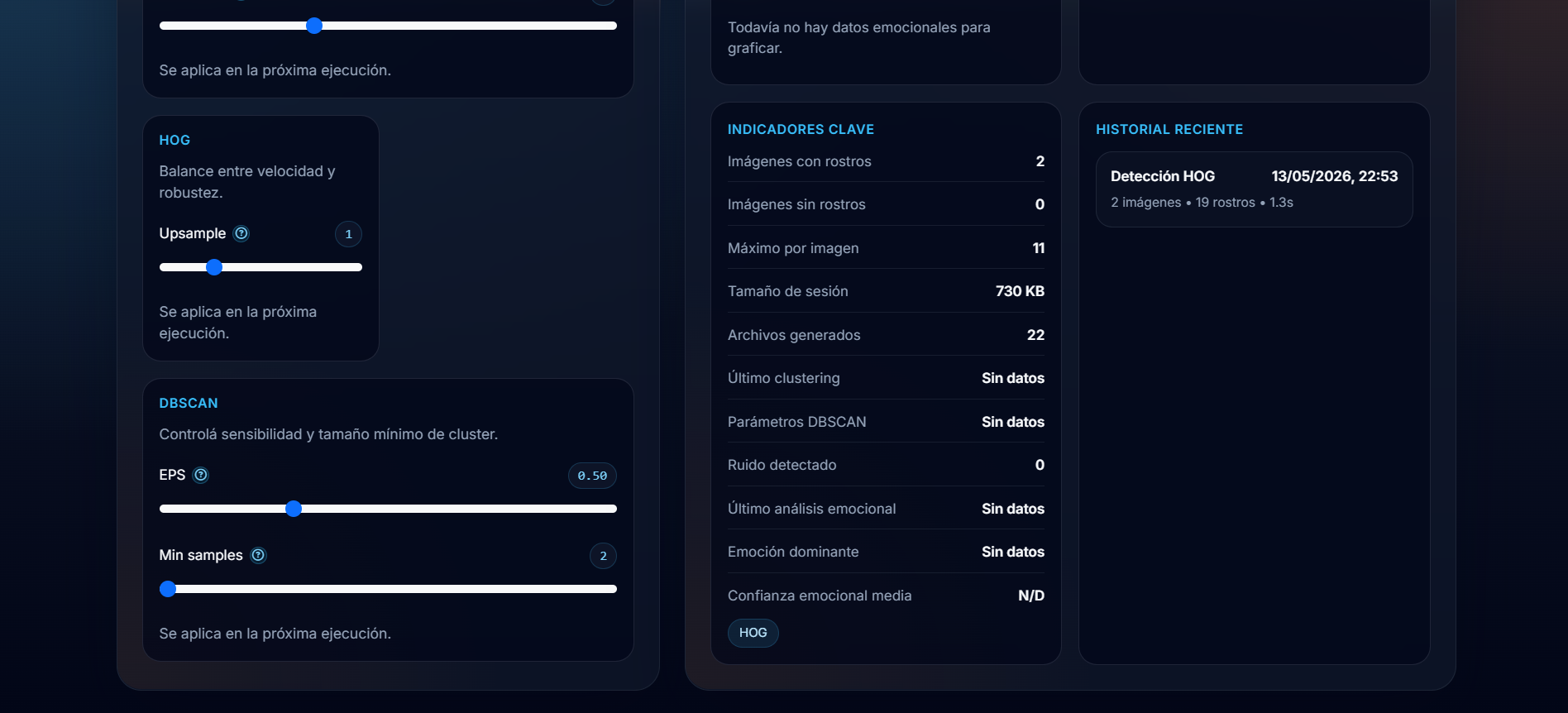Select the INDICADORES CLAVE heading

801,130
